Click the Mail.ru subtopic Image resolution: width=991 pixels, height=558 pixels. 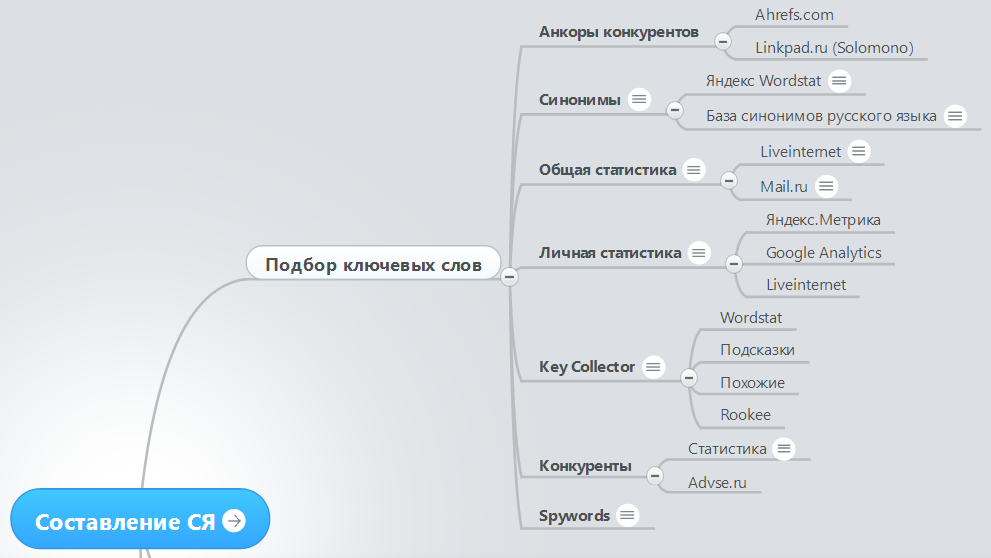tap(784, 187)
